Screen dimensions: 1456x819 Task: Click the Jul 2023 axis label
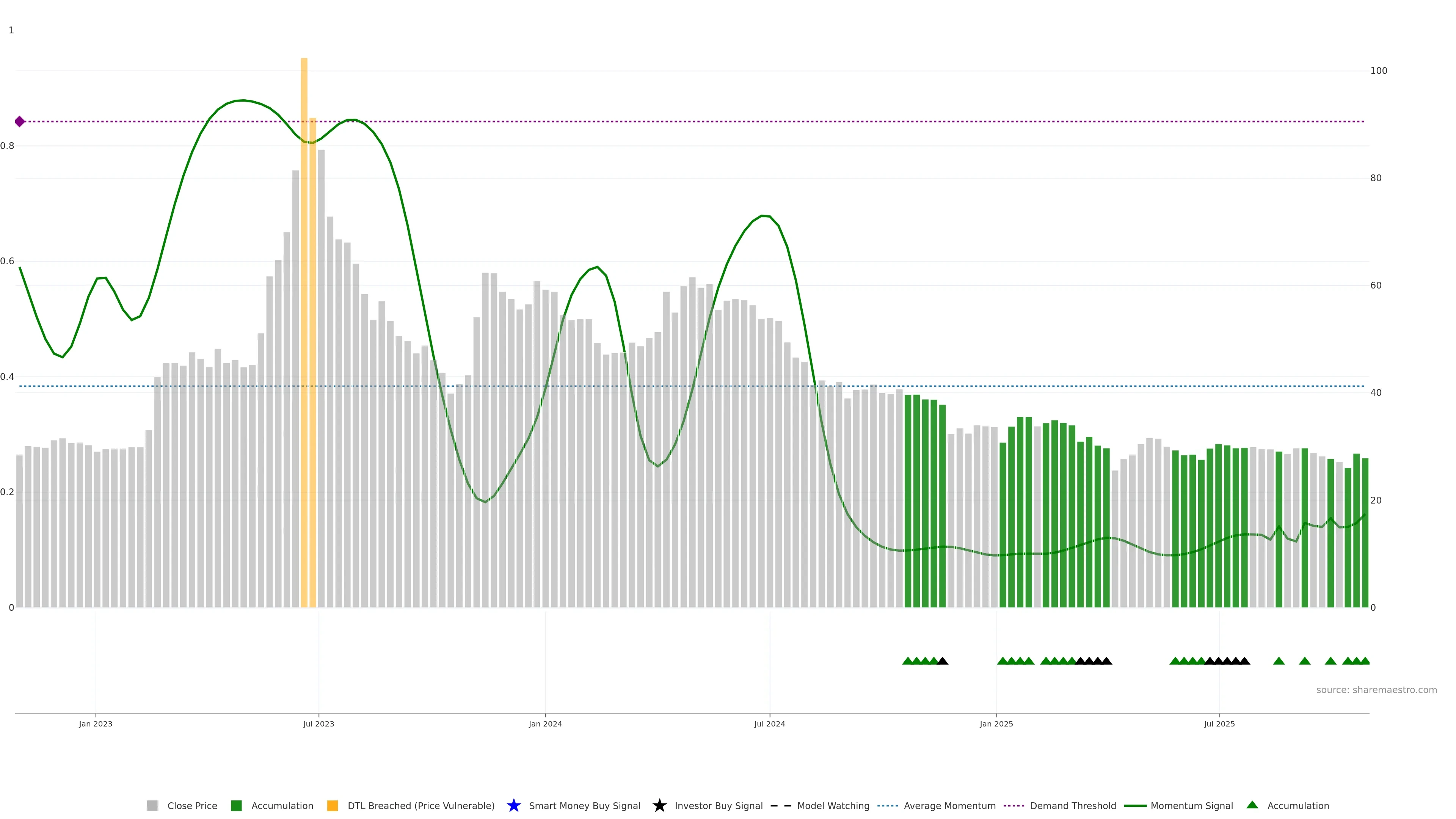coord(318,724)
